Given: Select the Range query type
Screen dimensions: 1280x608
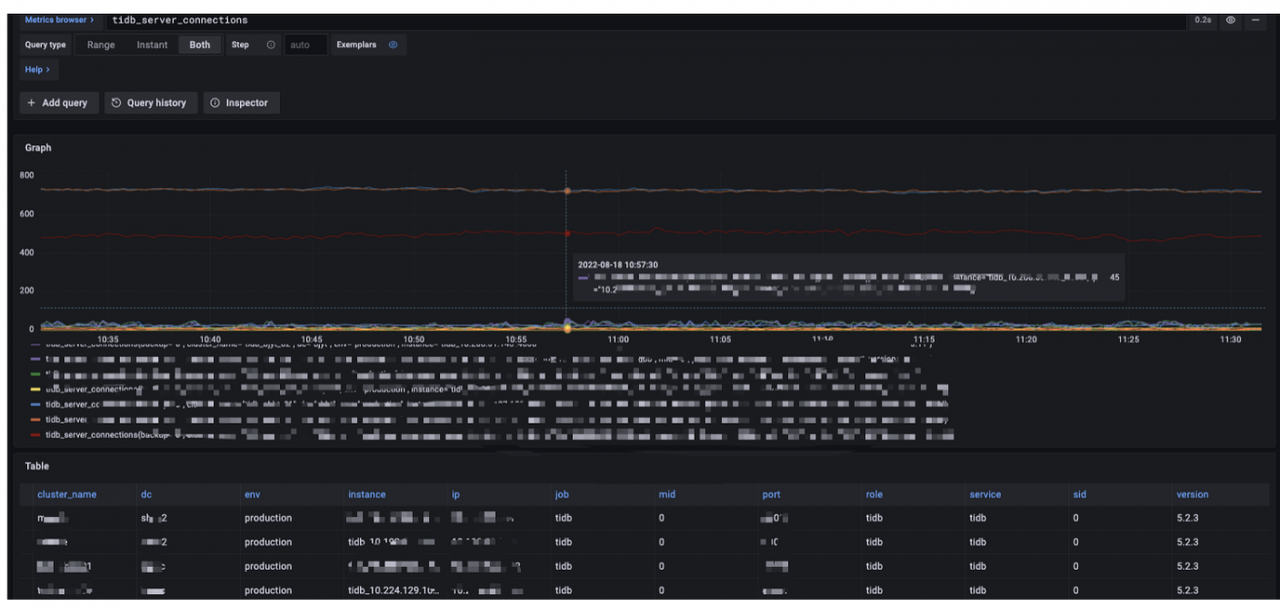Looking at the screenshot, I should tap(101, 45).
